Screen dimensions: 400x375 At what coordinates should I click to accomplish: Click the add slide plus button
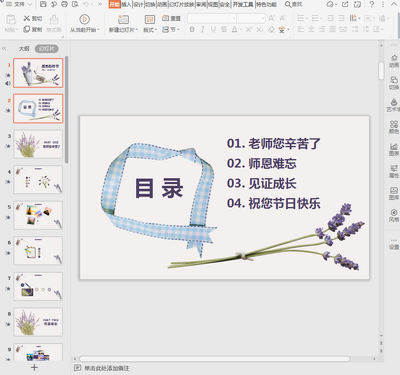(x=34, y=367)
